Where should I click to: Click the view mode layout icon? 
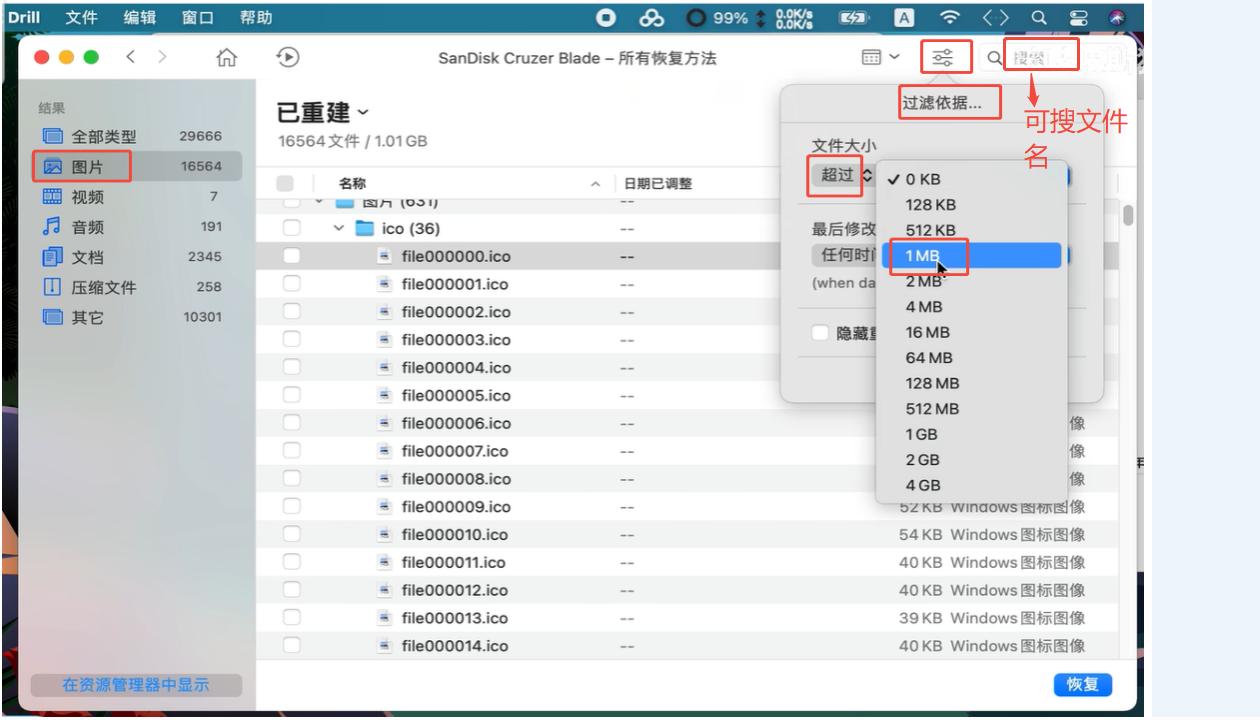(872, 58)
